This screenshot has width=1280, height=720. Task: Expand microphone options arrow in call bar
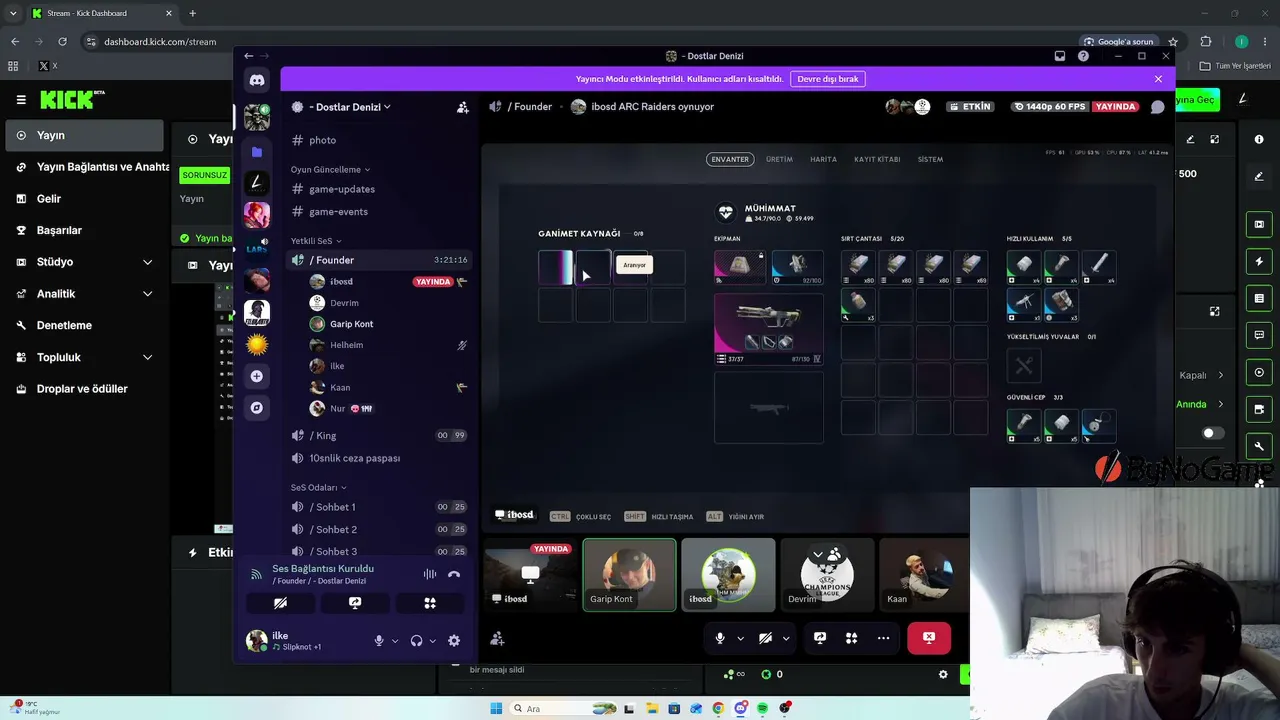pyautogui.click(x=740, y=638)
